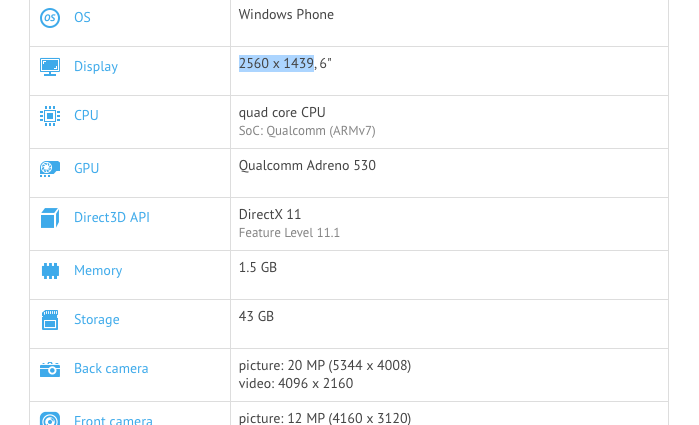
Task: Click the Direct3D API cube icon
Action: 50,217
